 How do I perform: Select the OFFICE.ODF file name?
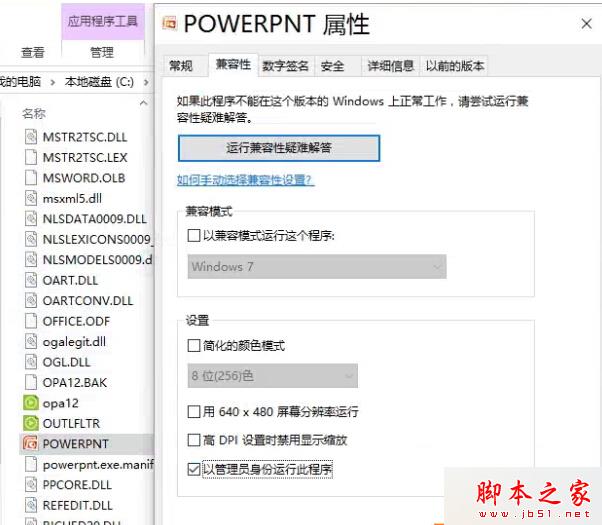tap(76, 321)
